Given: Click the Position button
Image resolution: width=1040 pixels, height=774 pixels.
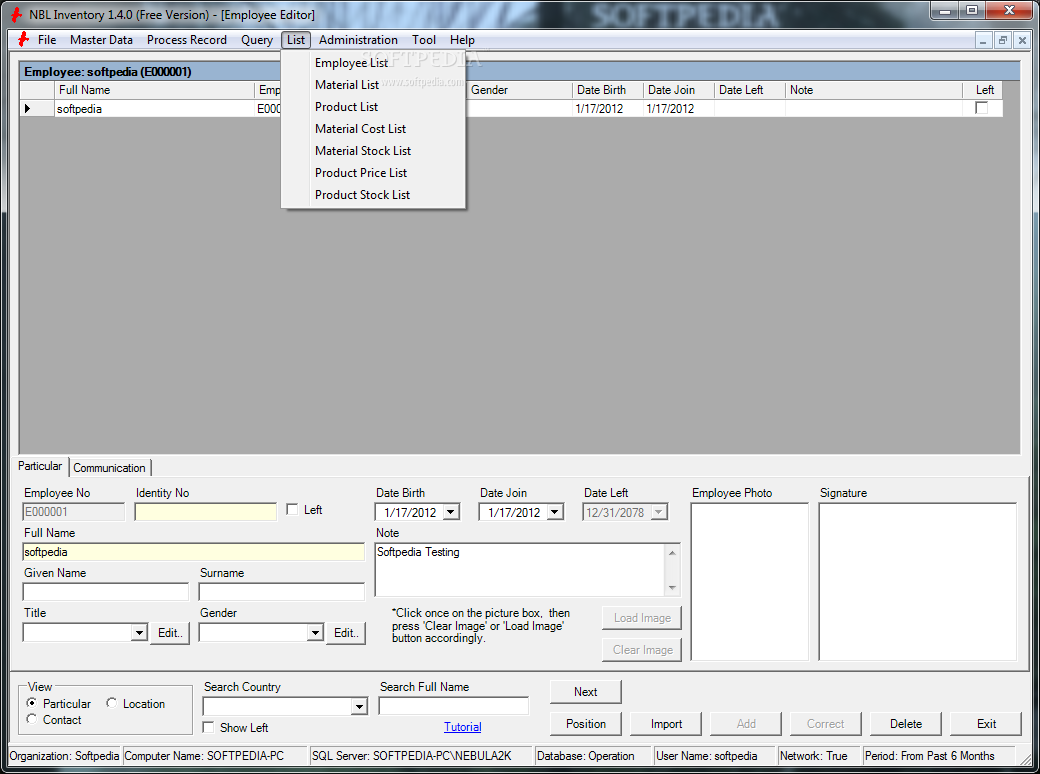Looking at the screenshot, I should [586, 724].
